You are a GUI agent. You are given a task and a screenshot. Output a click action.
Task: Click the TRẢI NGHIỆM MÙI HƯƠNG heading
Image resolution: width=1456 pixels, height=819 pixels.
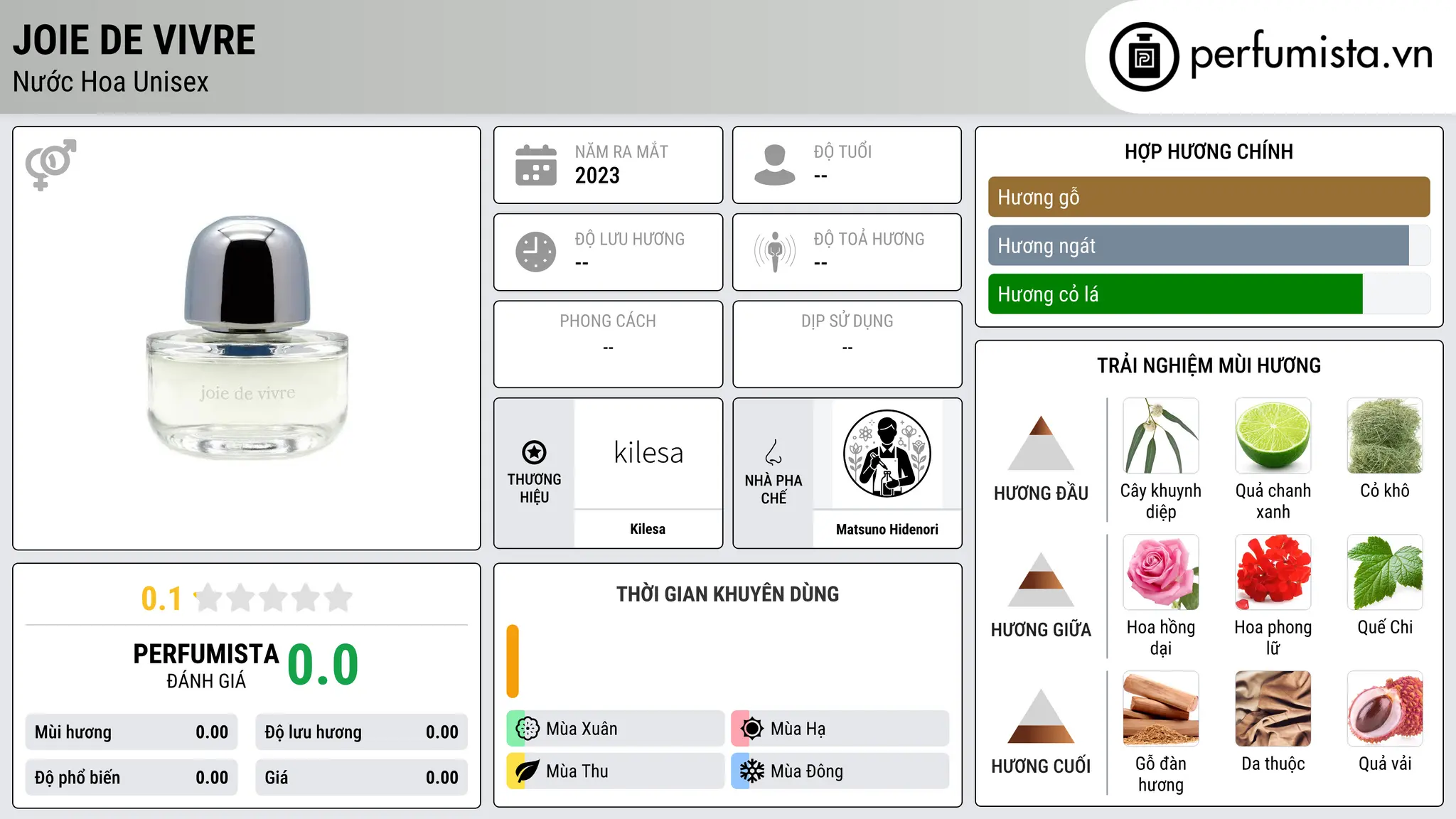point(1209,365)
